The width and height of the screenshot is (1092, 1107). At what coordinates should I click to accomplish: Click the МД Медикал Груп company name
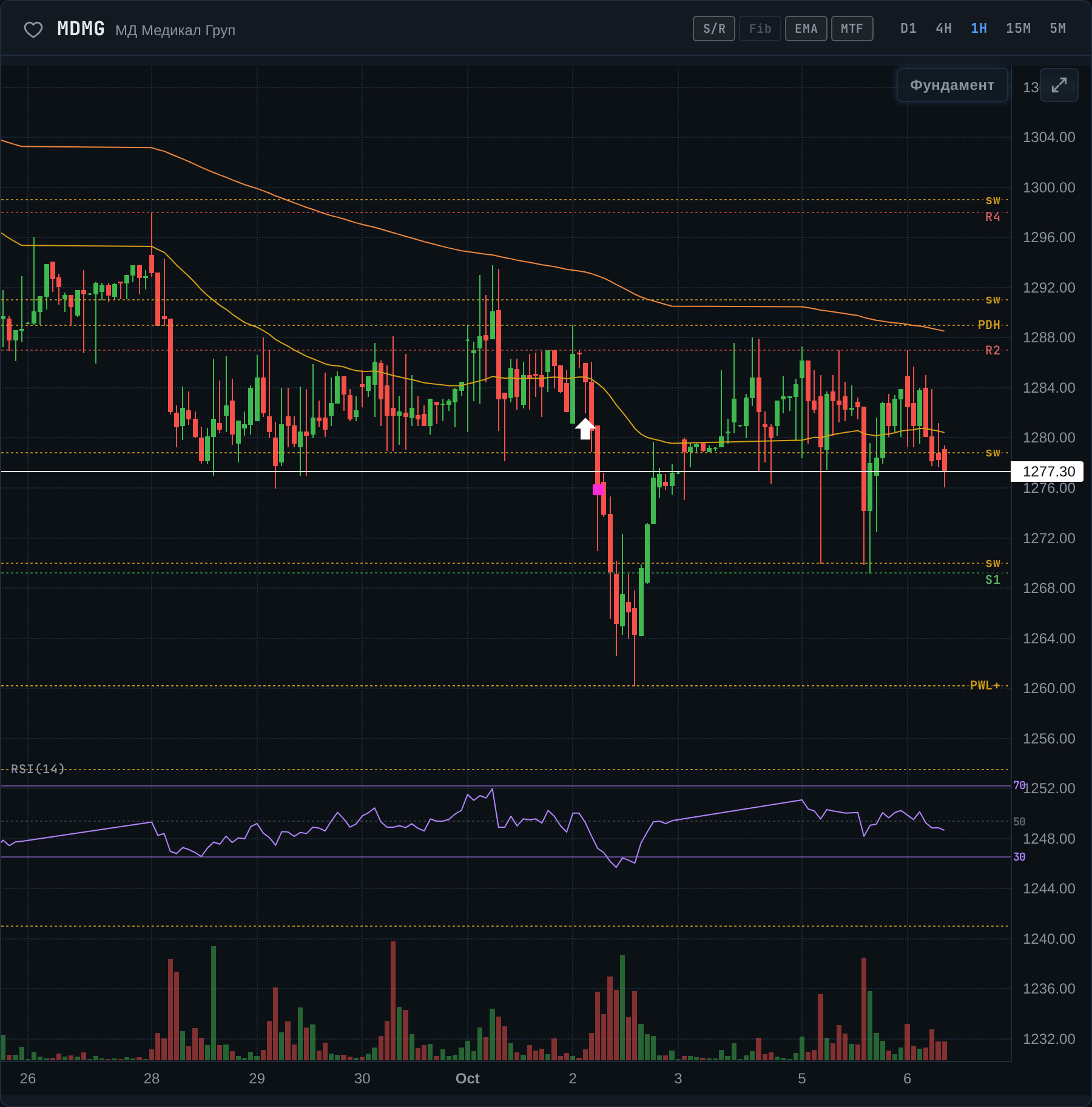click(x=175, y=30)
